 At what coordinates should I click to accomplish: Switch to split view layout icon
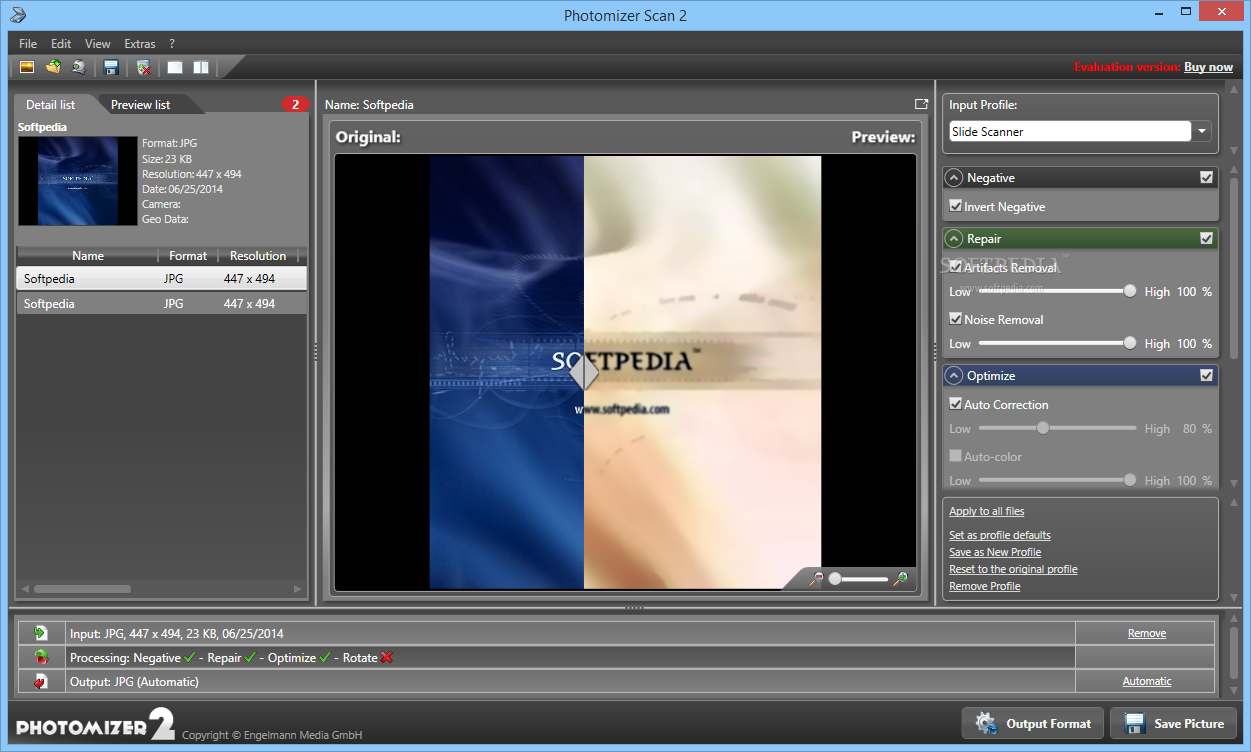[201, 67]
